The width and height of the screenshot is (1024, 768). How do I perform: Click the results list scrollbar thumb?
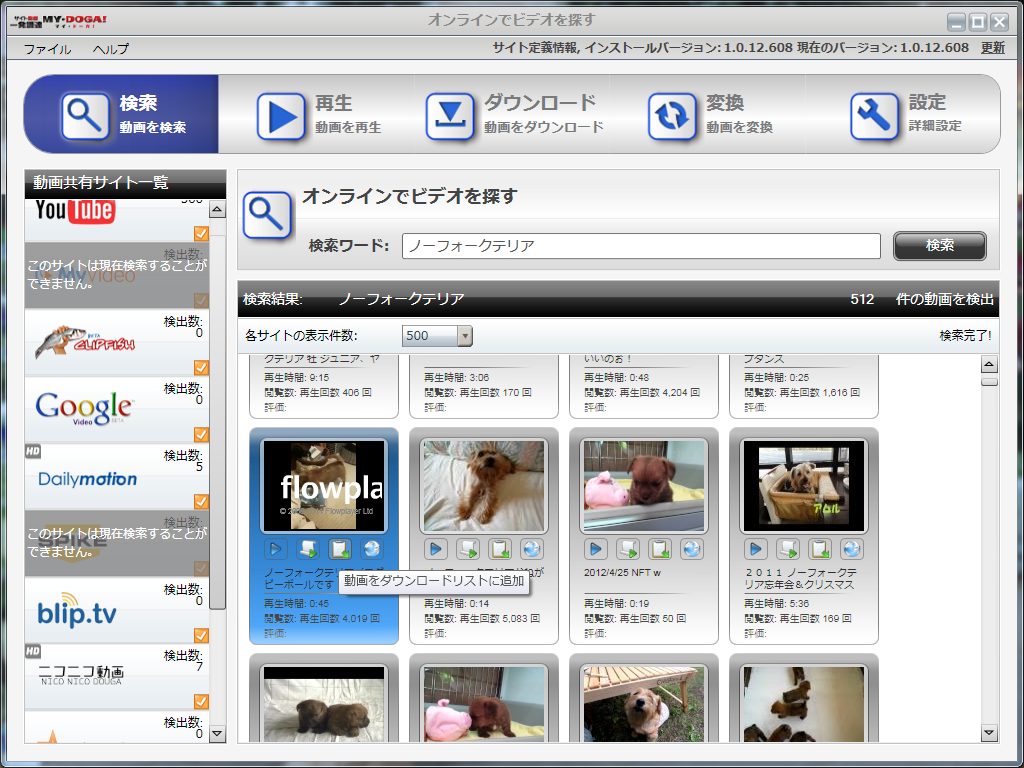[x=989, y=382]
